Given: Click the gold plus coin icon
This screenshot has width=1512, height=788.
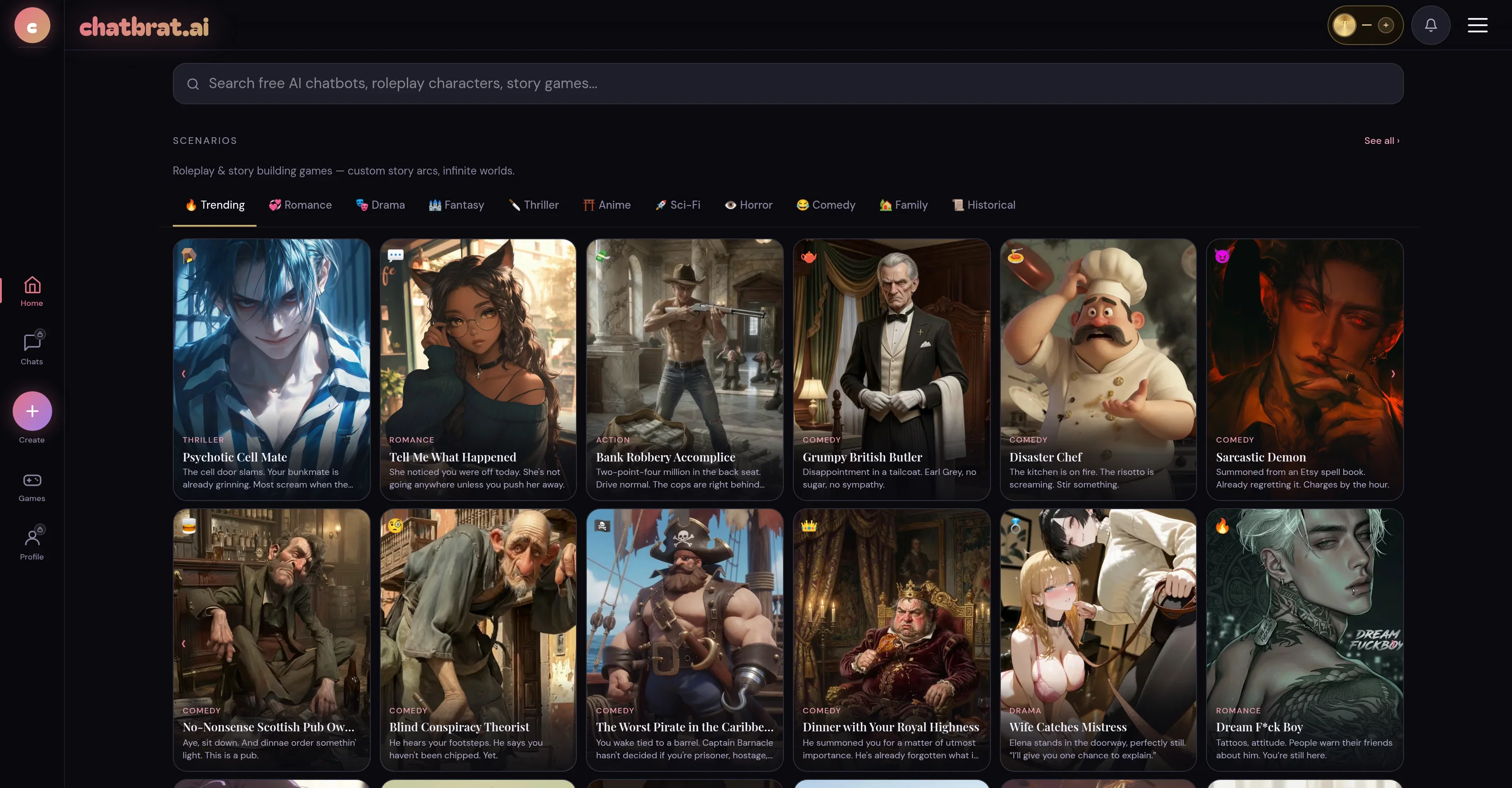Looking at the screenshot, I should [x=1386, y=25].
